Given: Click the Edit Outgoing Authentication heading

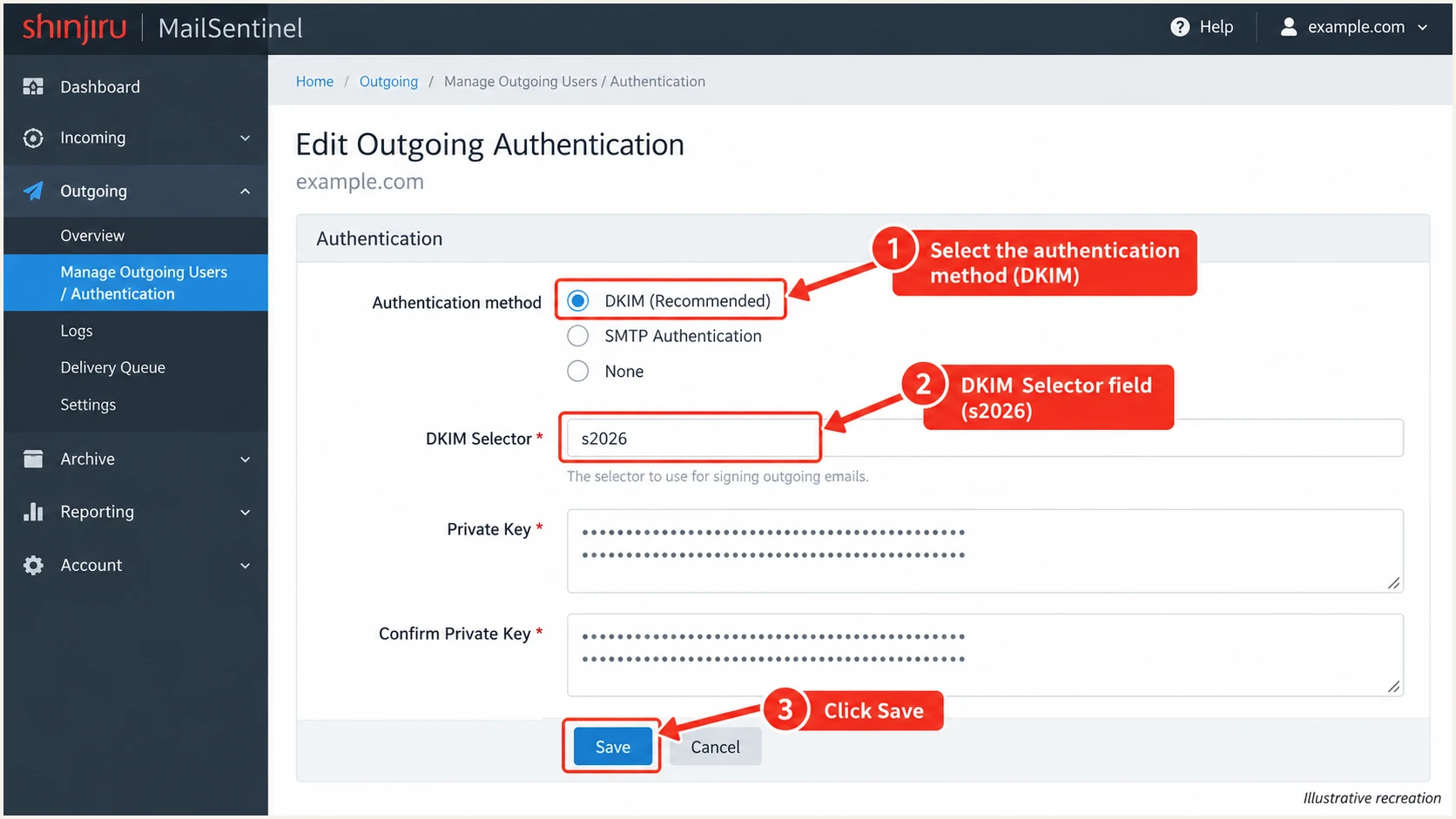Looking at the screenshot, I should click(x=490, y=144).
